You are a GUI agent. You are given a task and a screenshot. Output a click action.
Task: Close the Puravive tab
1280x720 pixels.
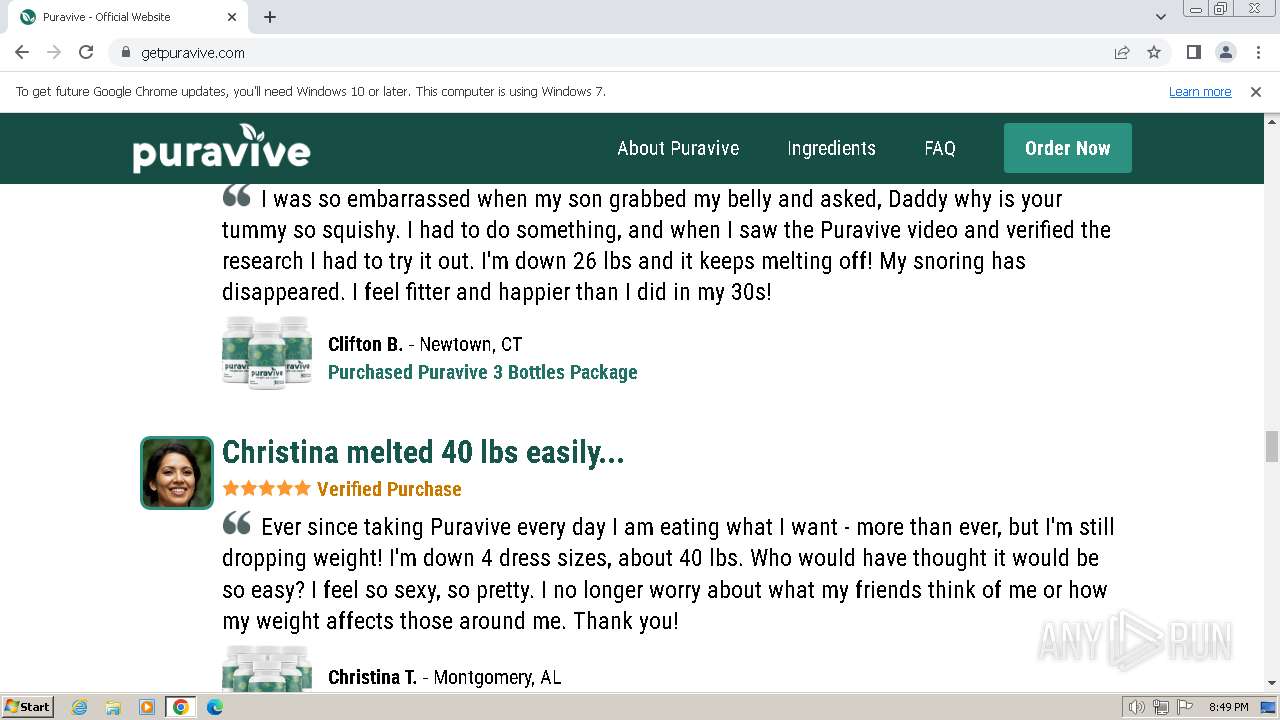pos(232,17)
